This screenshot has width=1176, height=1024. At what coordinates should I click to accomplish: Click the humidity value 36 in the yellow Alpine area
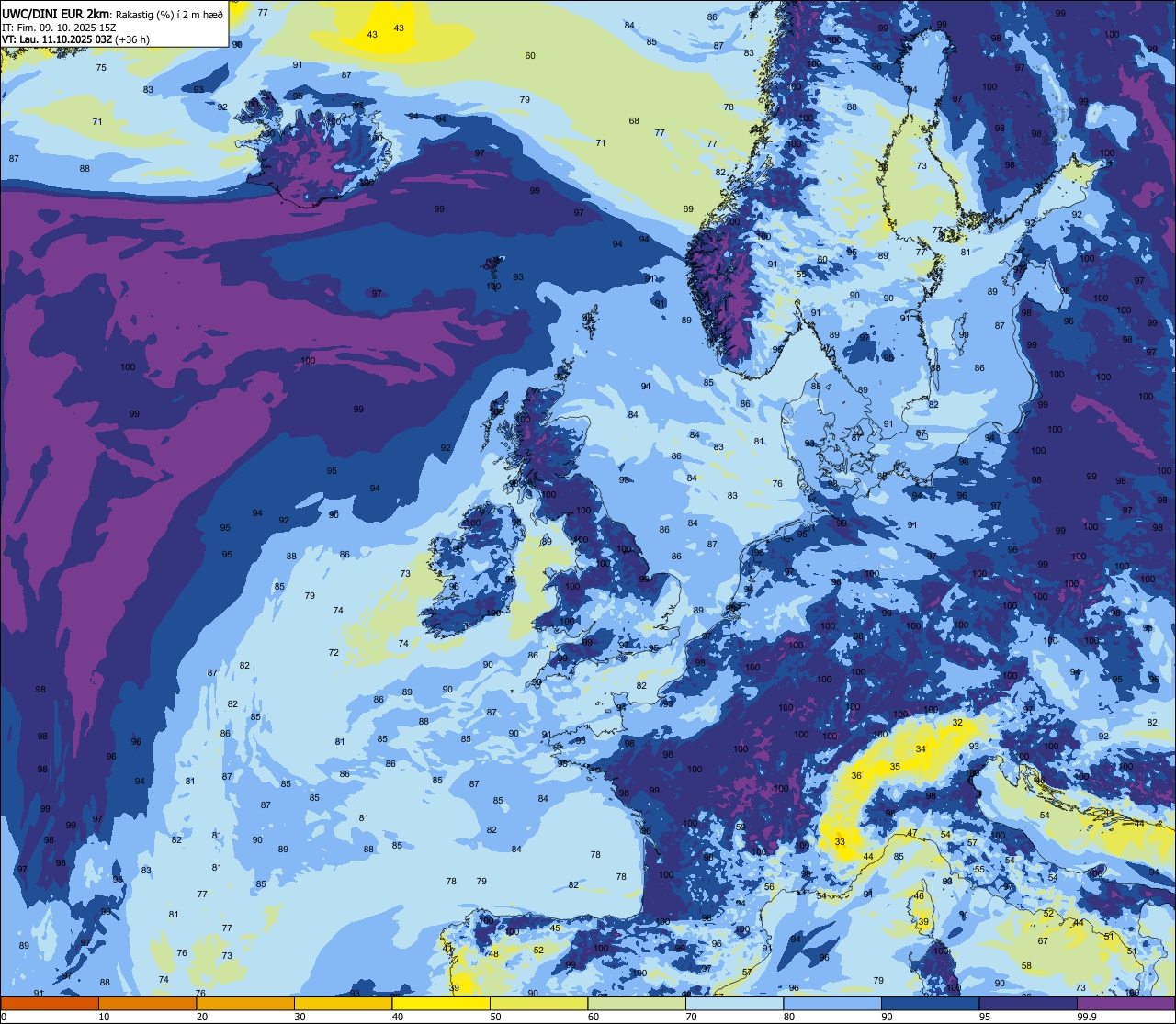pyautogui.click(x=856, y=776)
